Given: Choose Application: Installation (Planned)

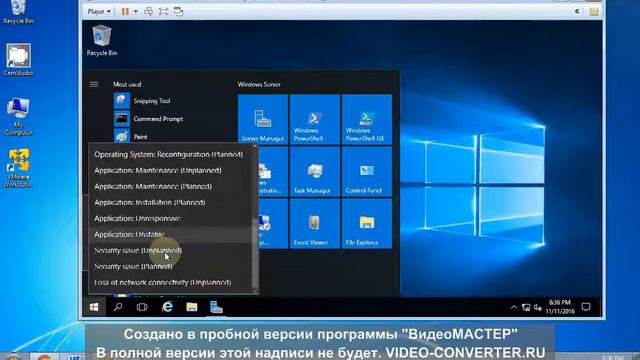Looking at the screenshot, I should pos(170,202).
